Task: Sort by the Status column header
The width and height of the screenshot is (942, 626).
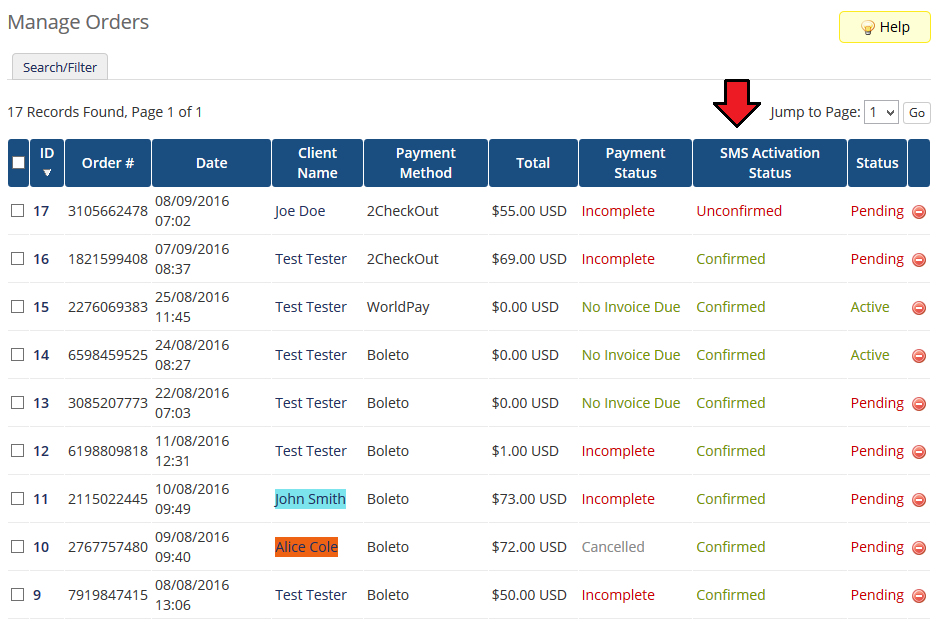Action: [877, 163]
